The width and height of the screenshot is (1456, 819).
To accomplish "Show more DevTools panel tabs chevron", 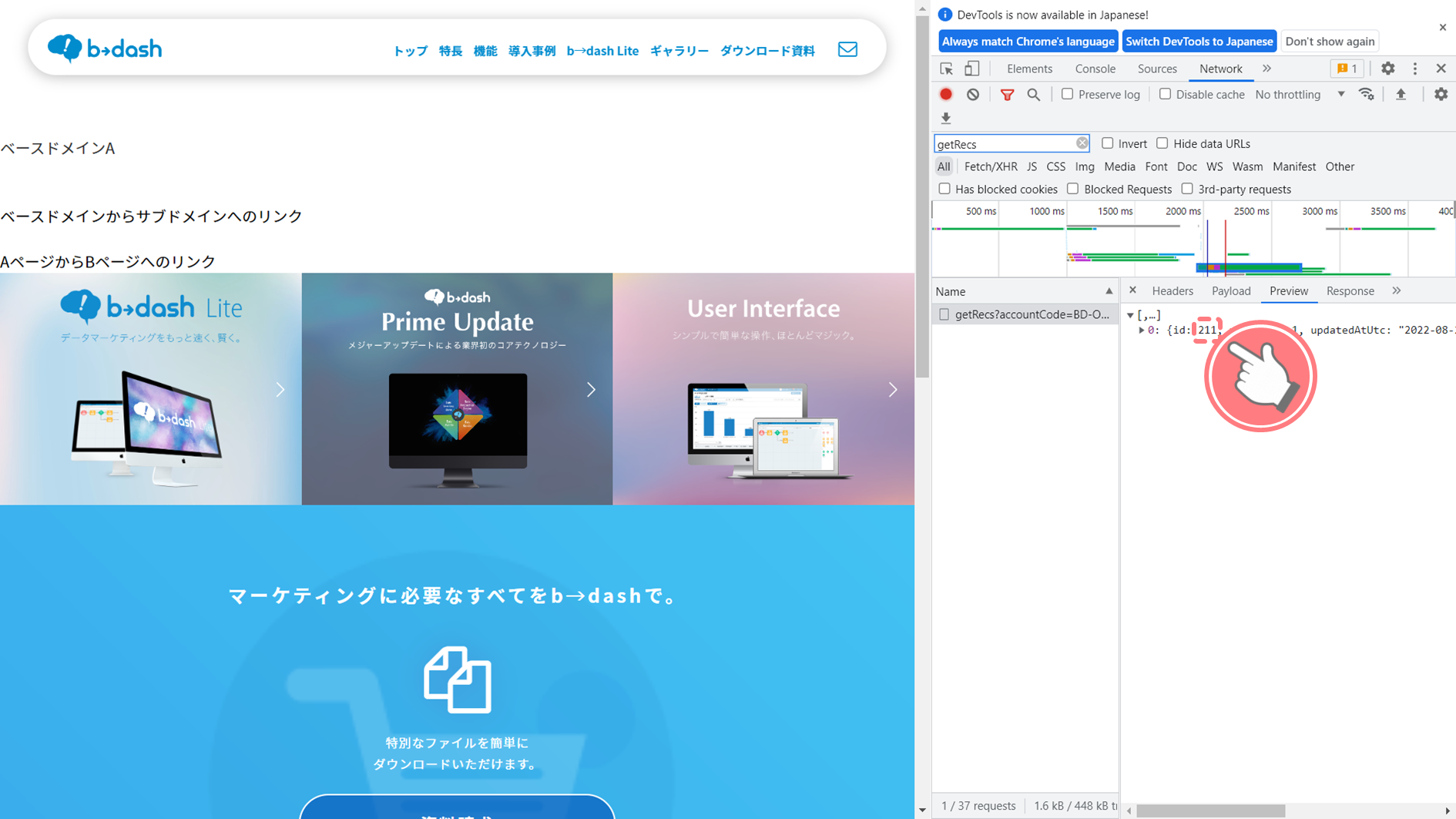I will pos(1267,69).
